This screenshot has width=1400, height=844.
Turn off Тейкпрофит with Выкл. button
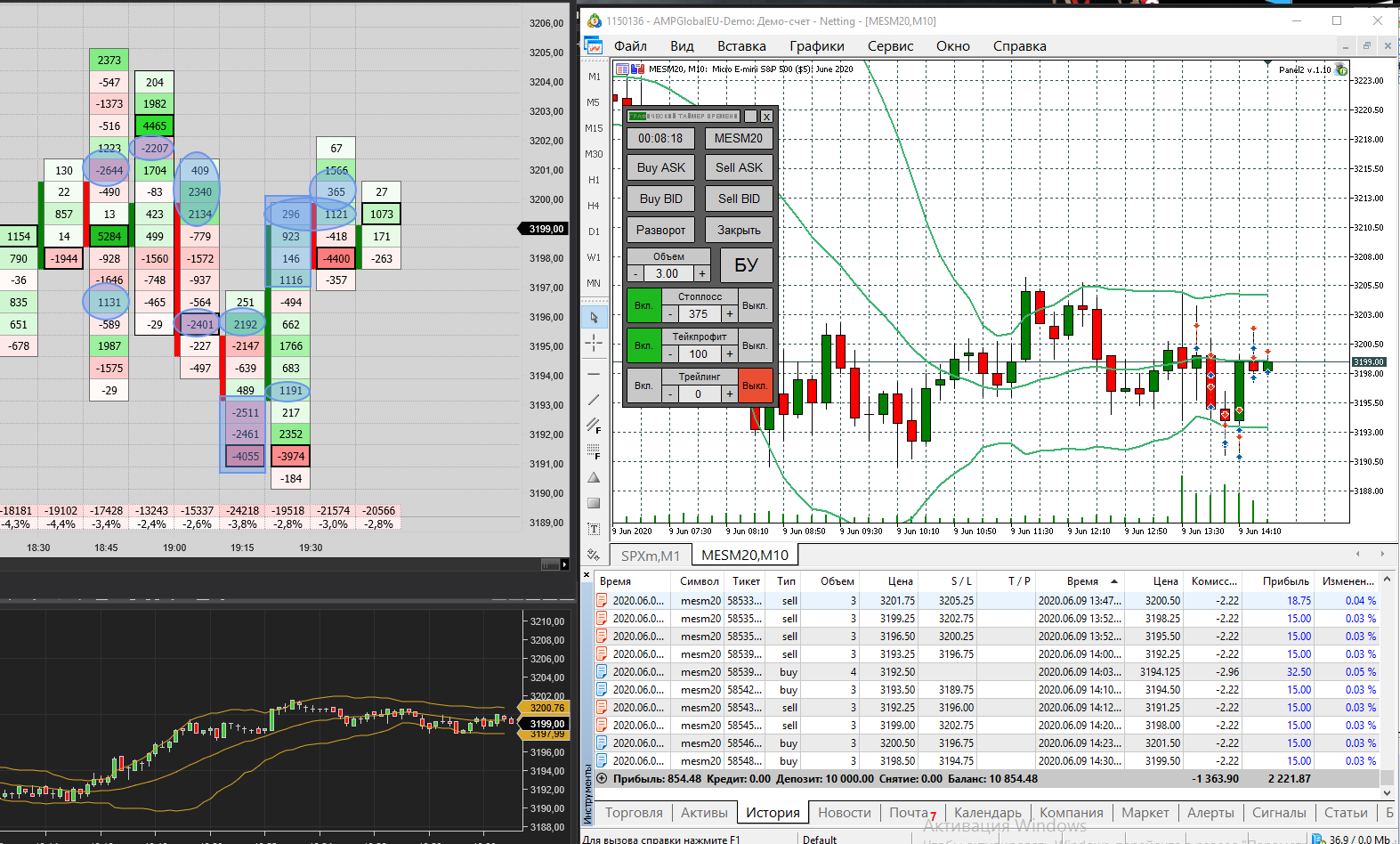[755, 345]
